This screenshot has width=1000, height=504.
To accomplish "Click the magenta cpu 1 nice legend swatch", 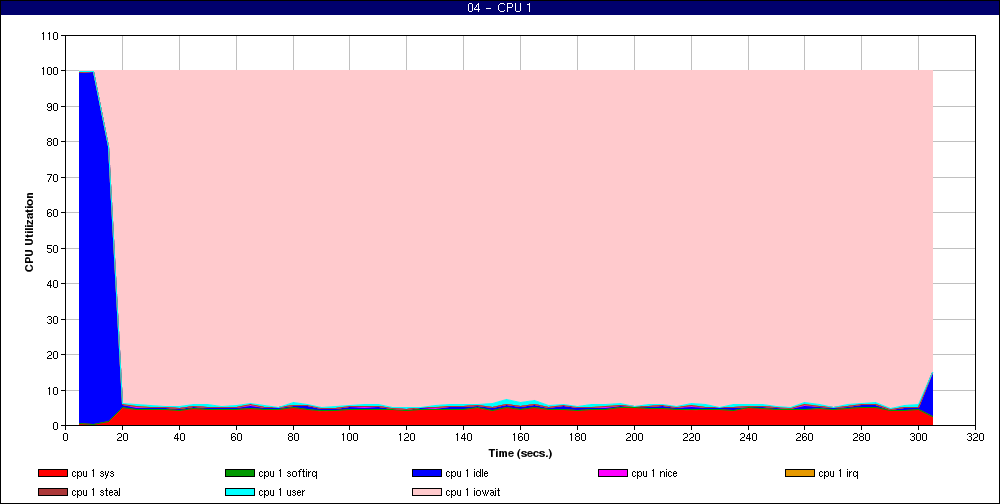I will click(x=613, y=473).
